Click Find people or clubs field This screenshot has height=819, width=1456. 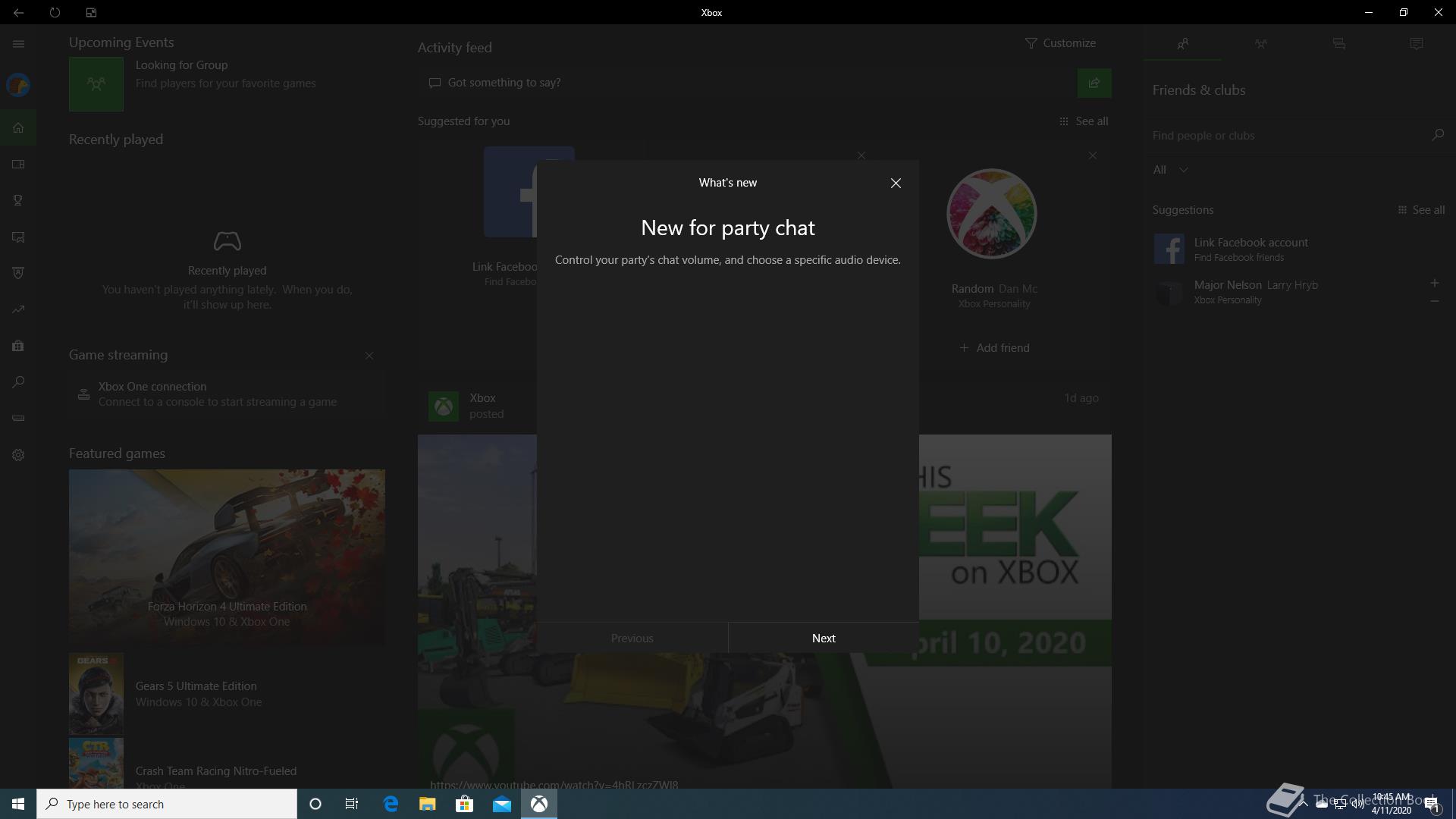[x=1286, y=135]
